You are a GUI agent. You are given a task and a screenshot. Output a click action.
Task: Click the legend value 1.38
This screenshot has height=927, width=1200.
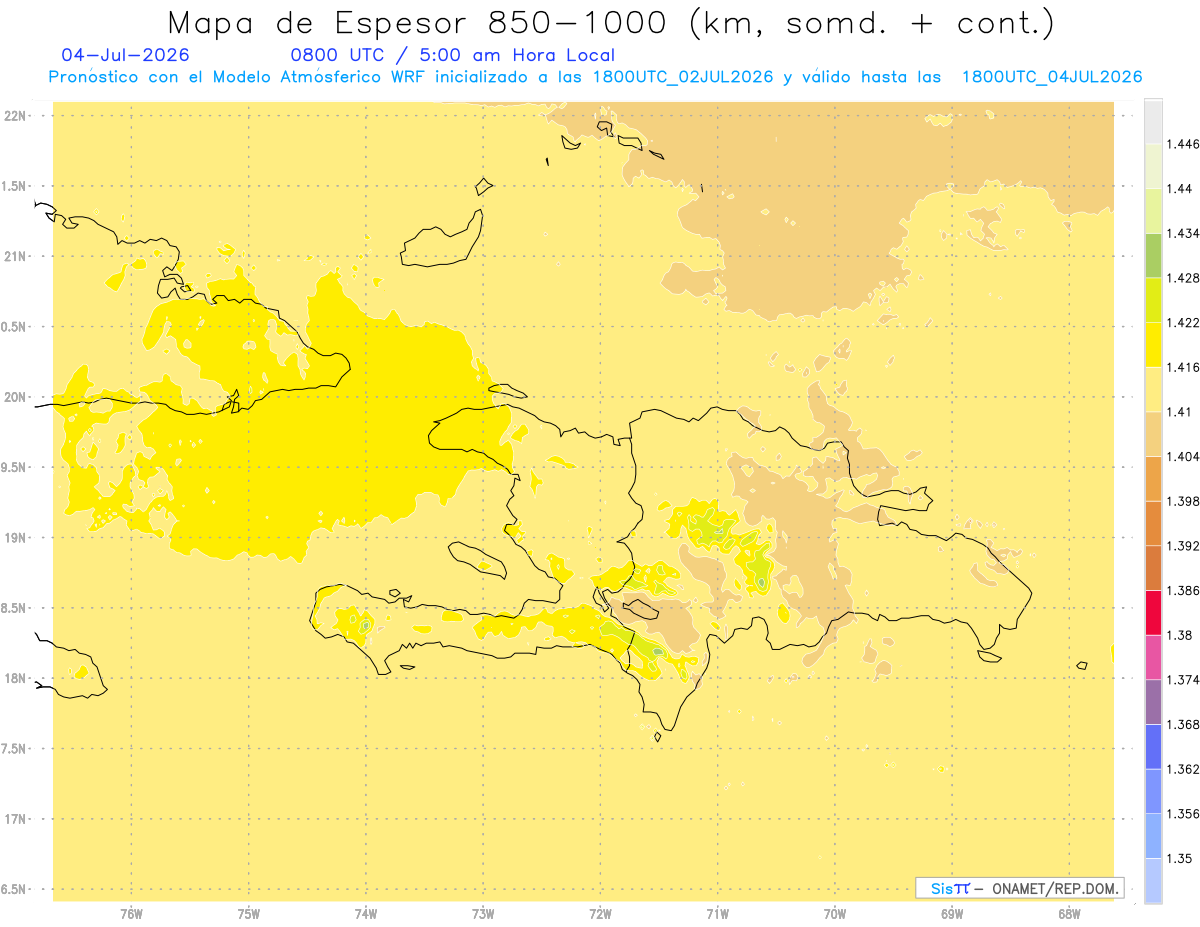(1180, 636)
